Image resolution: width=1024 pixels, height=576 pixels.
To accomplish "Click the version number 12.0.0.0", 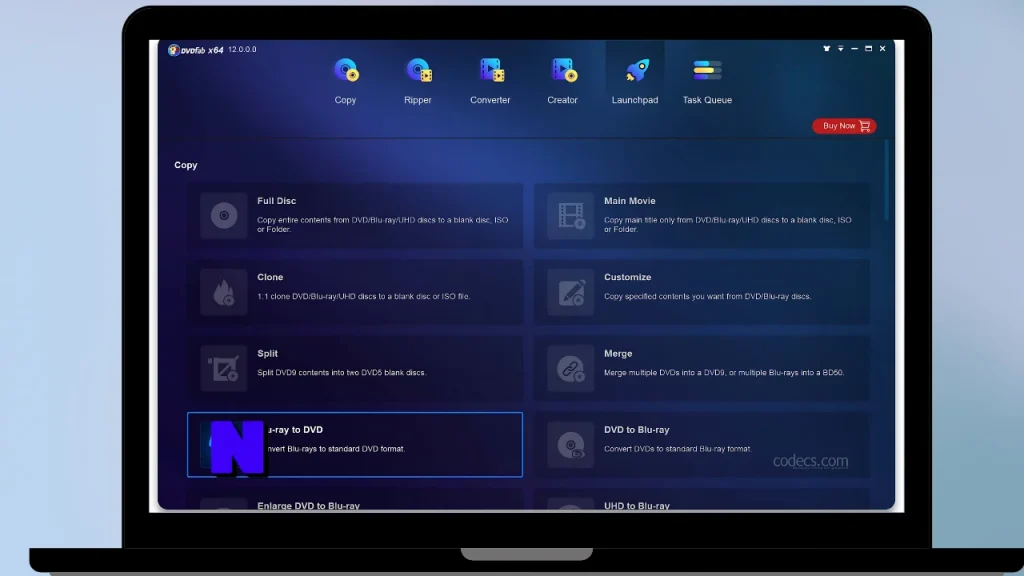I will 242,50.
